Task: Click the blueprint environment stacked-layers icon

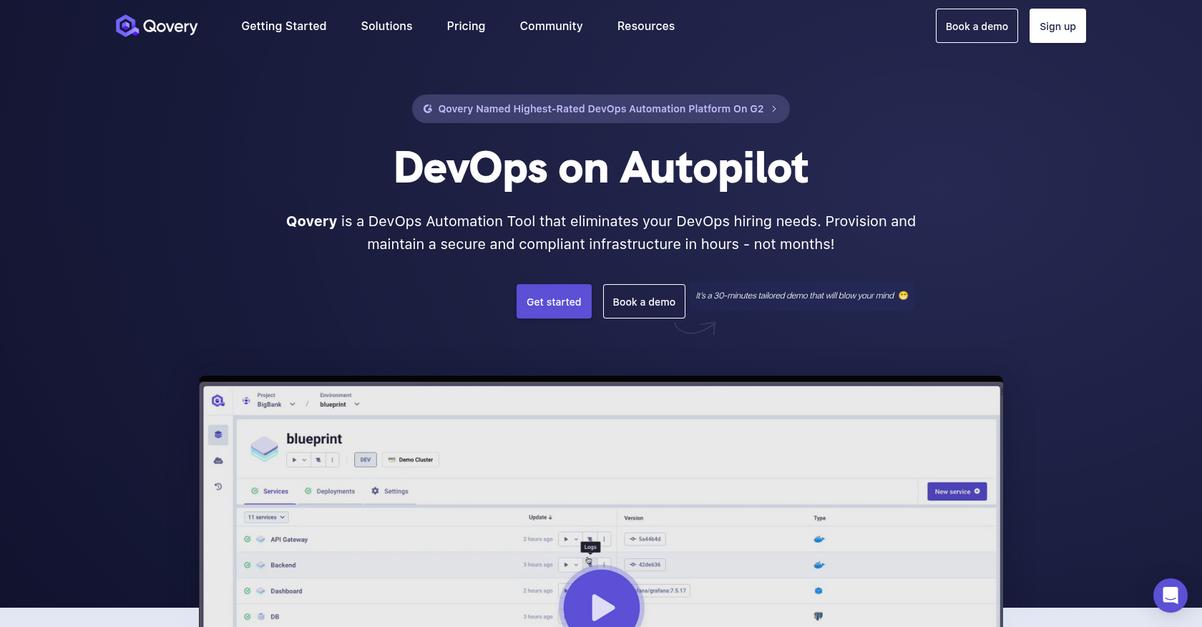Action: 264,448
